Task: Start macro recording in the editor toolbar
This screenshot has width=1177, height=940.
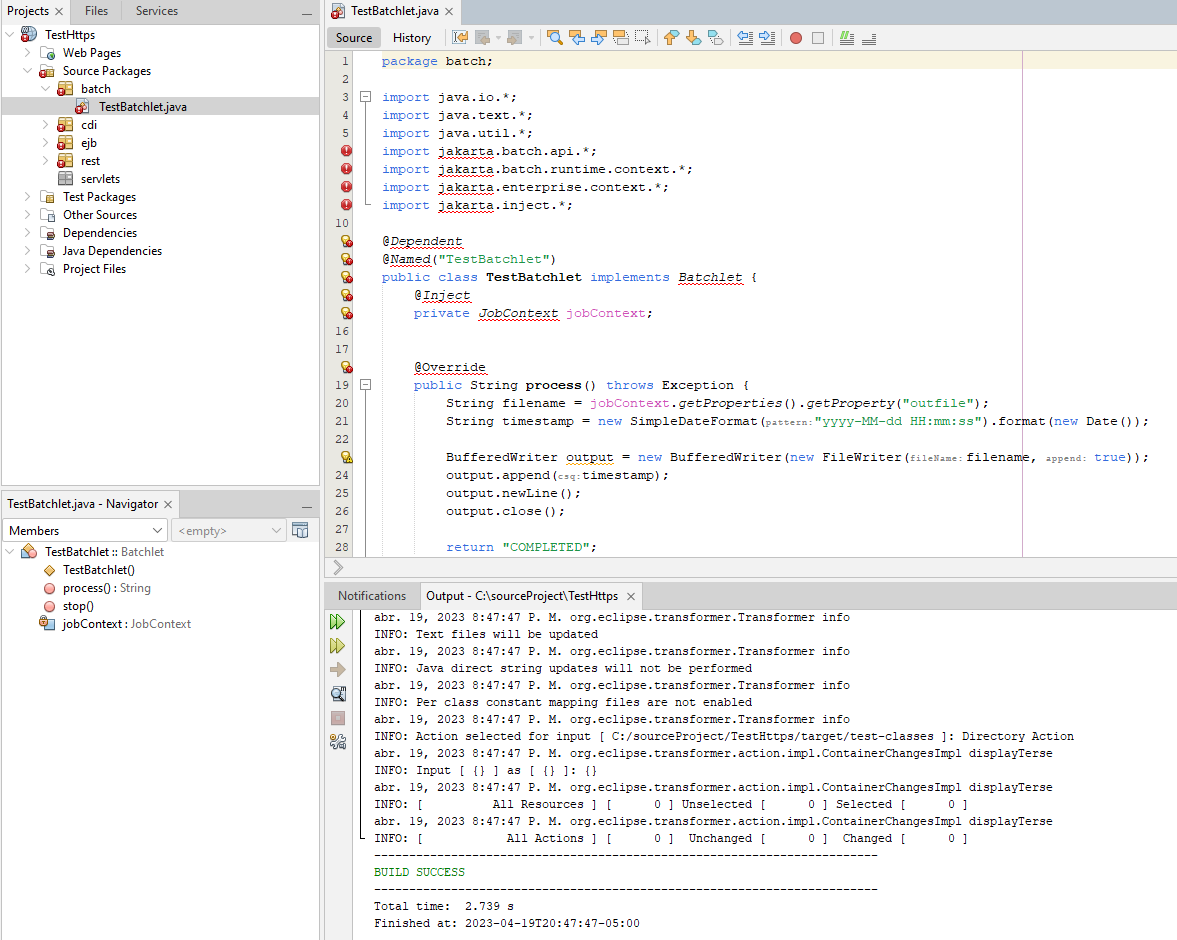Action: [795, 38]
